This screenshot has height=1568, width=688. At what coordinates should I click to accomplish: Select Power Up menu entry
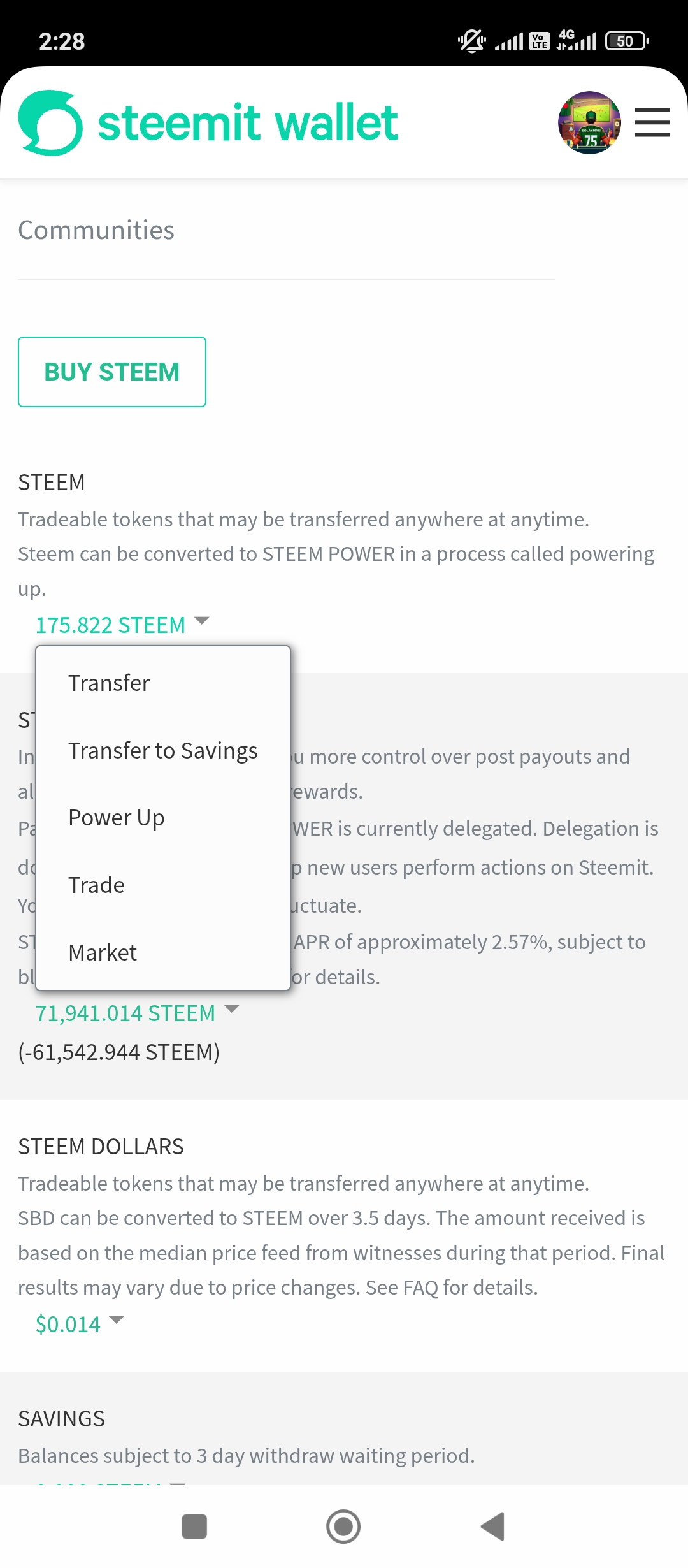pos(117,818)
